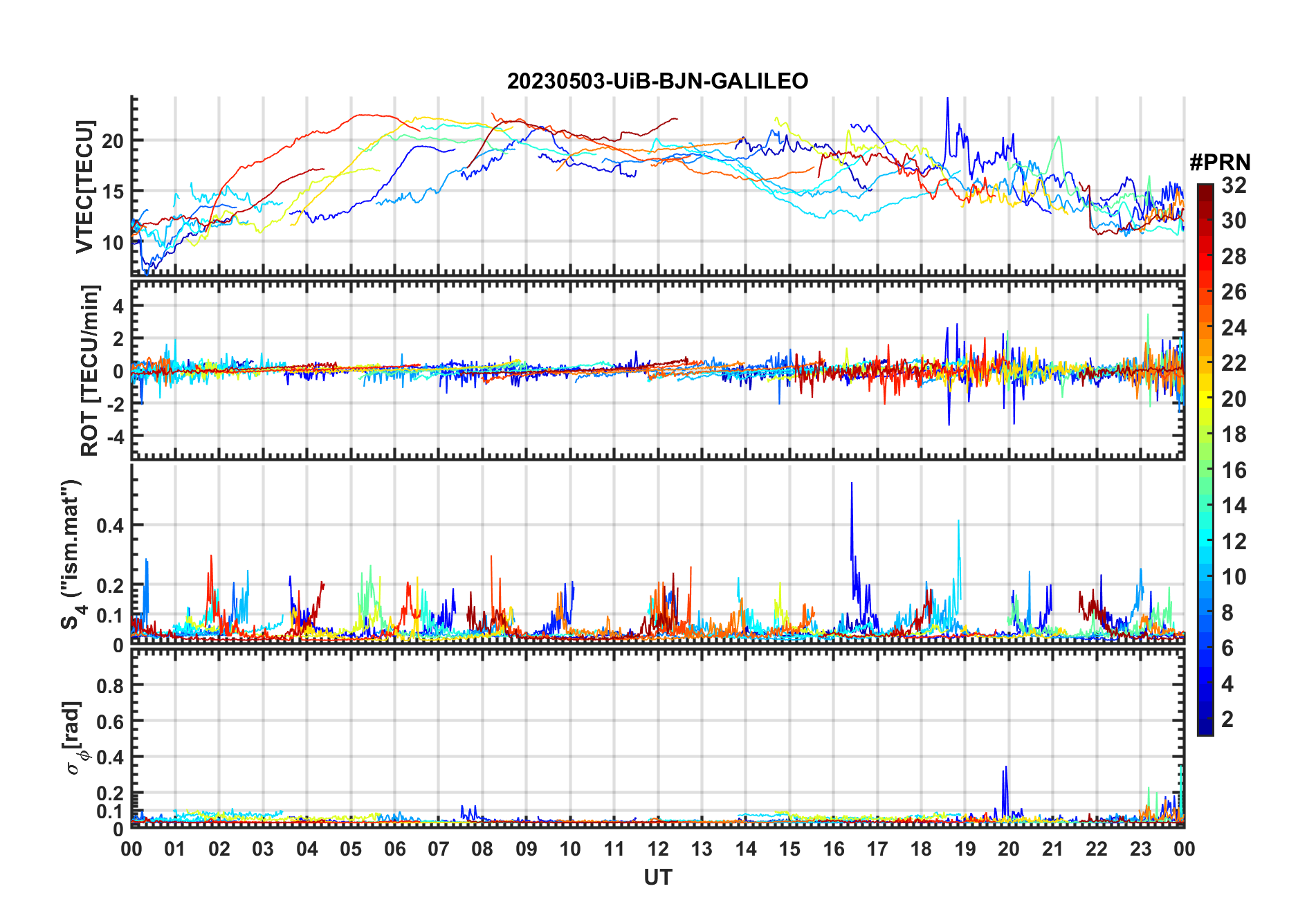The image size is (1316, 920).
Task: Click PRN colorbar label 32
Action: 1234,185
